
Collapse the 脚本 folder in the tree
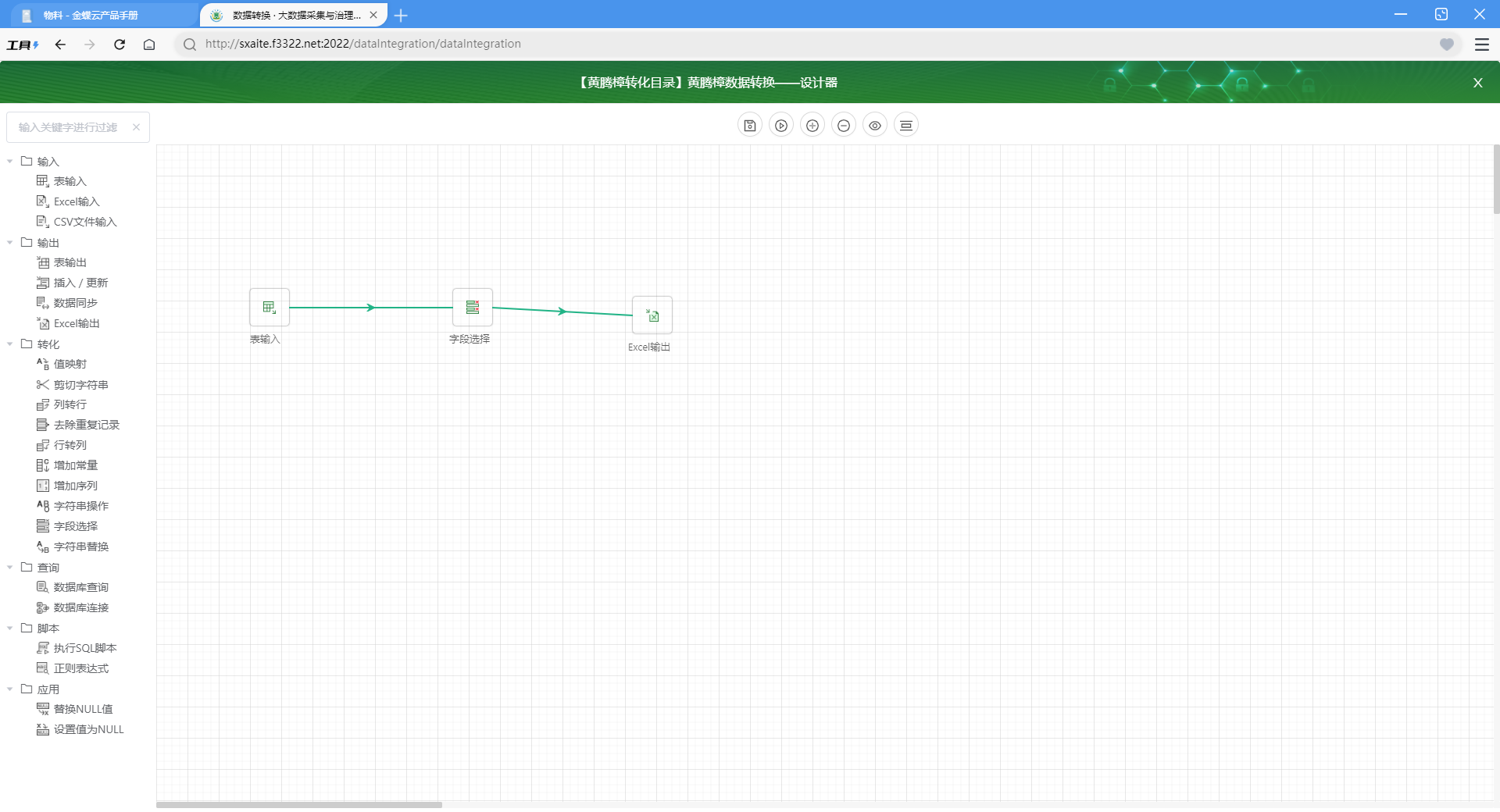[x=10, y=629]
